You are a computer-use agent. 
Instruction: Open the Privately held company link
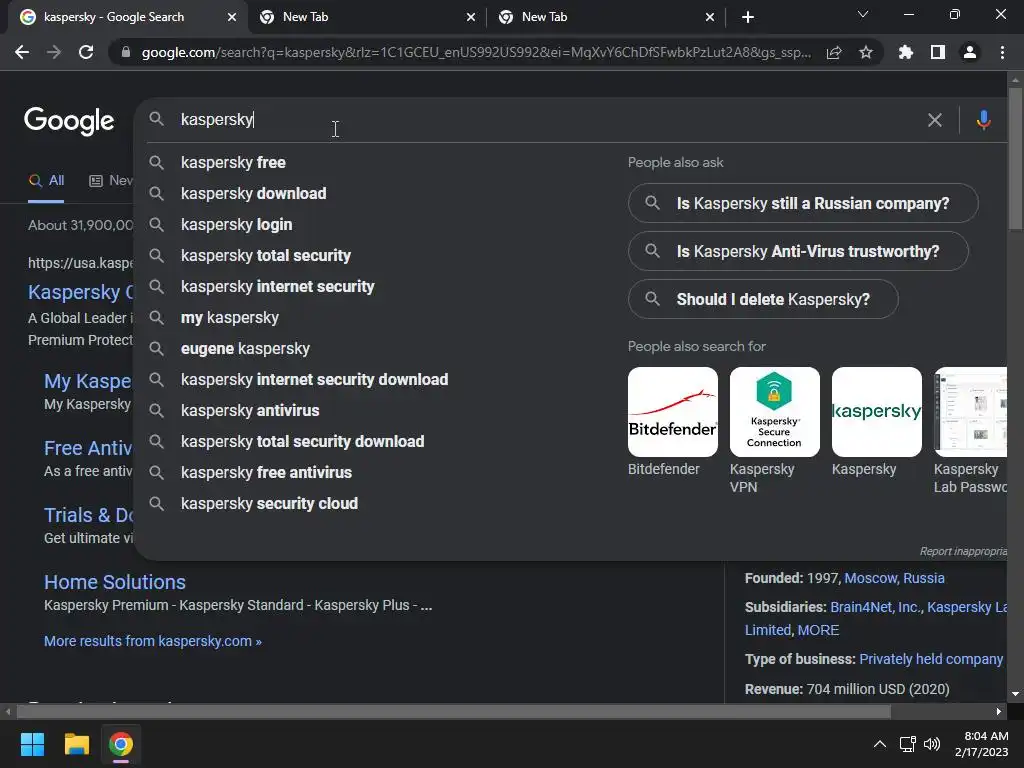(931, 659)
